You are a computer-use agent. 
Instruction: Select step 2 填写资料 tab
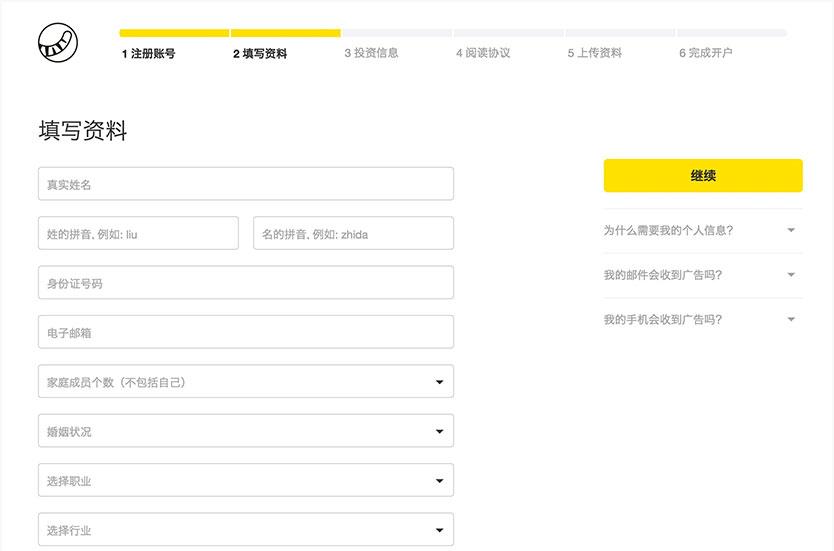[260, 53]
